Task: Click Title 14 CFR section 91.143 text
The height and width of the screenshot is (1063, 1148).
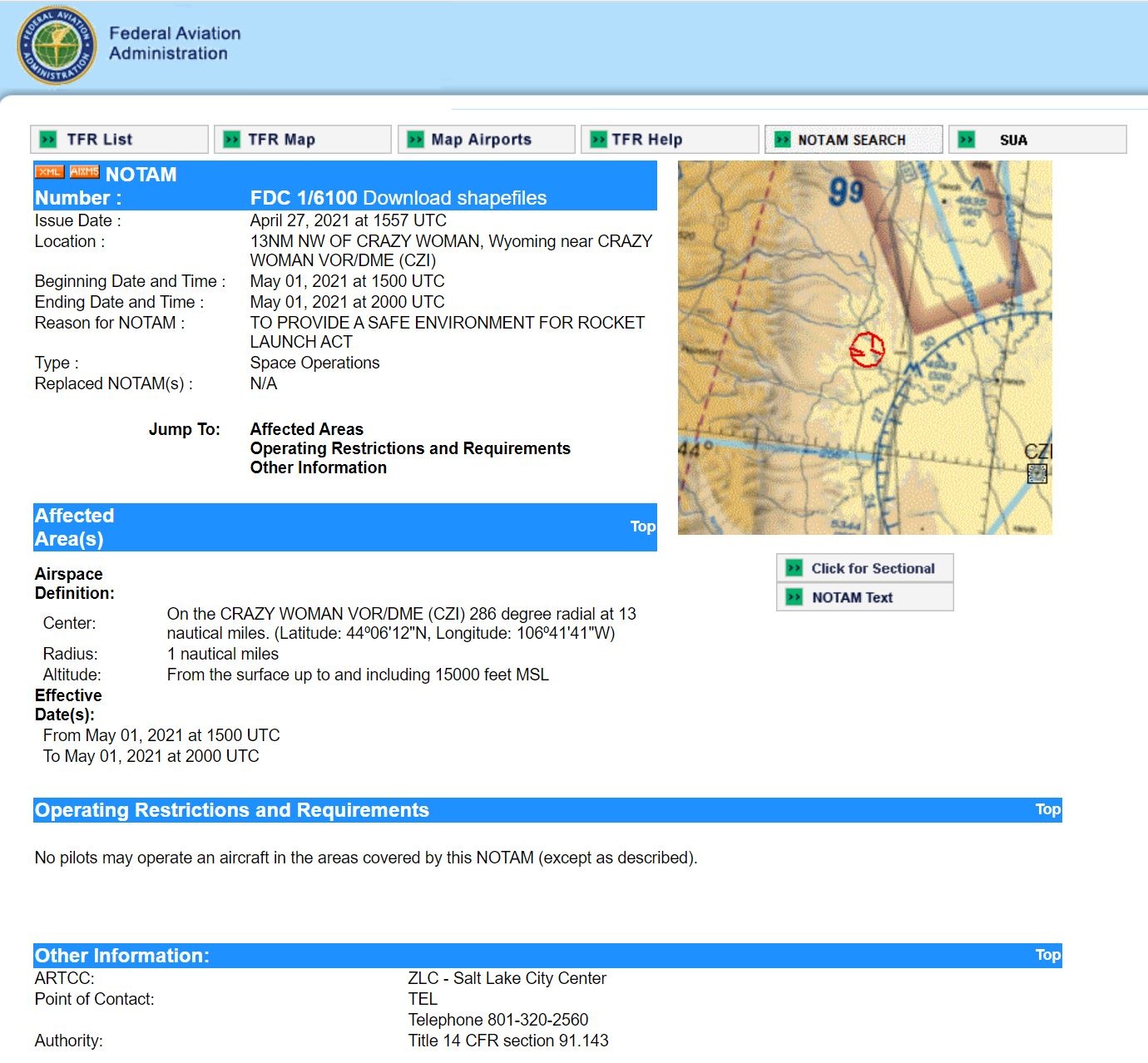Action: pyautogui.click(x=508, y=1041)
